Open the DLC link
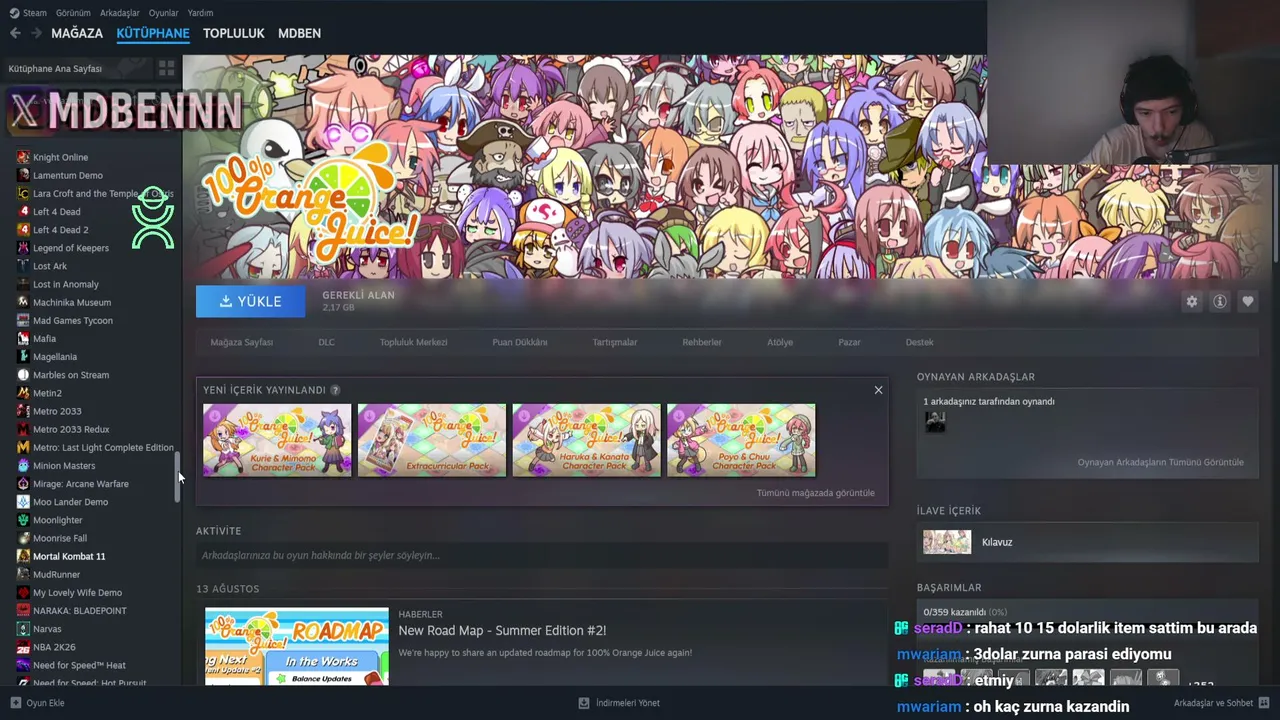The height and width of the screenshot is (720, 1280). click(x=326, y=342)
